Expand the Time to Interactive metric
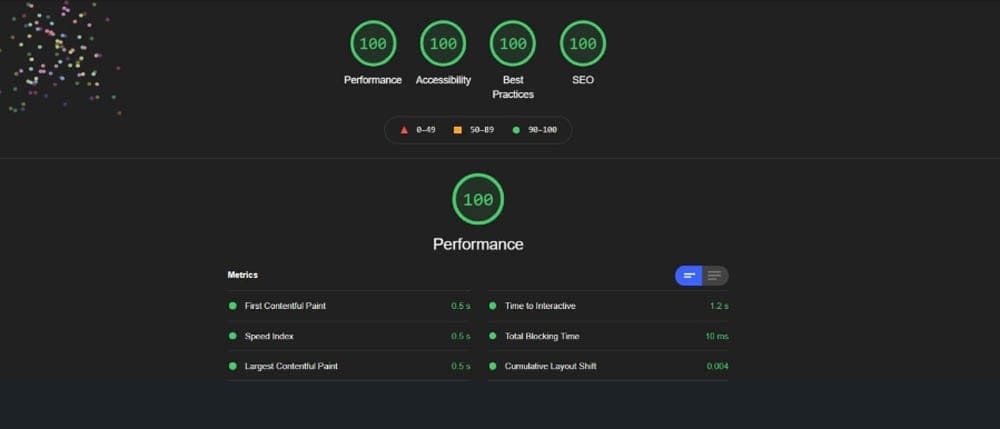 click(x=540, y=306)
